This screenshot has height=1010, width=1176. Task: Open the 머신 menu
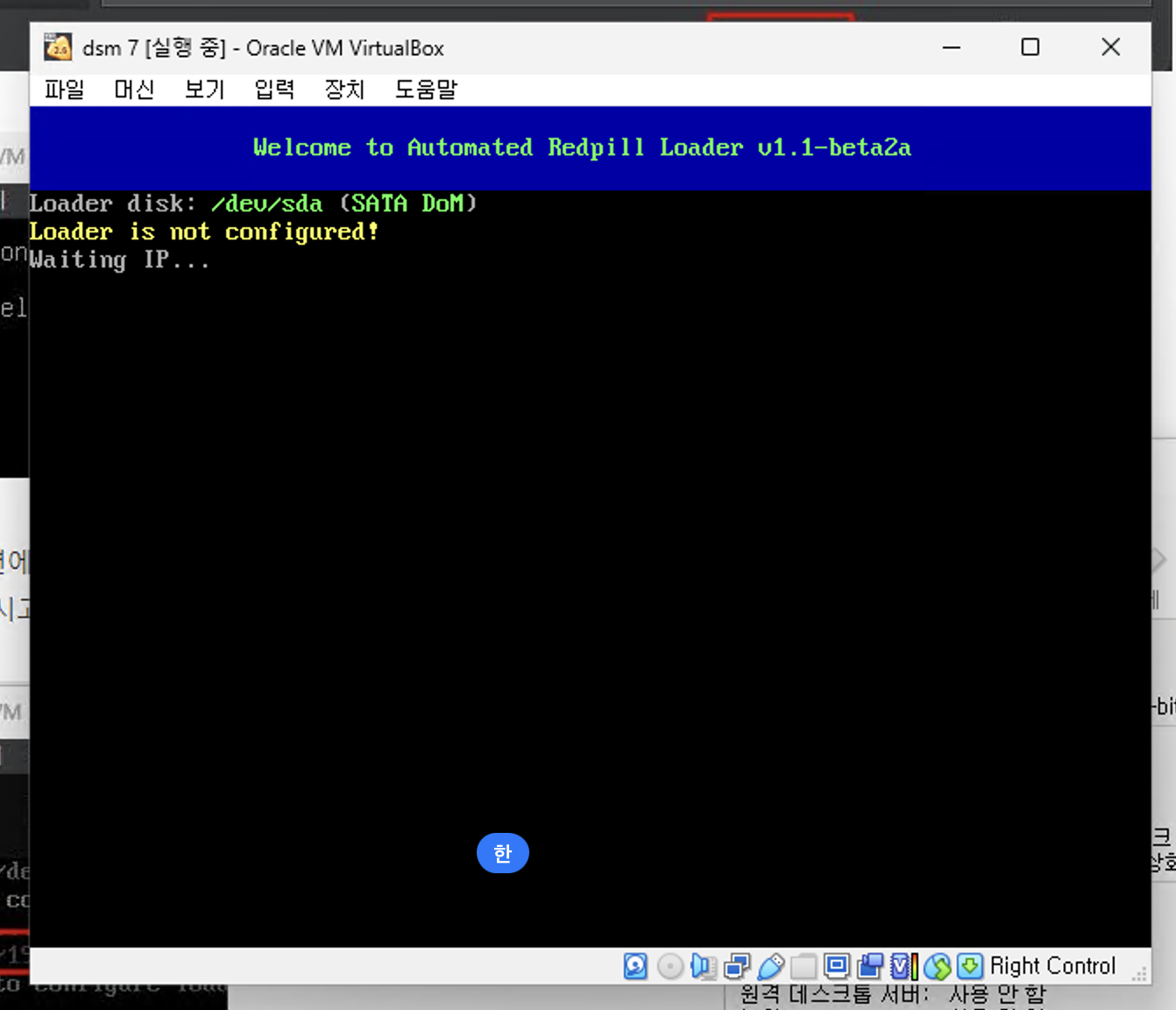(x=134, y=89)
